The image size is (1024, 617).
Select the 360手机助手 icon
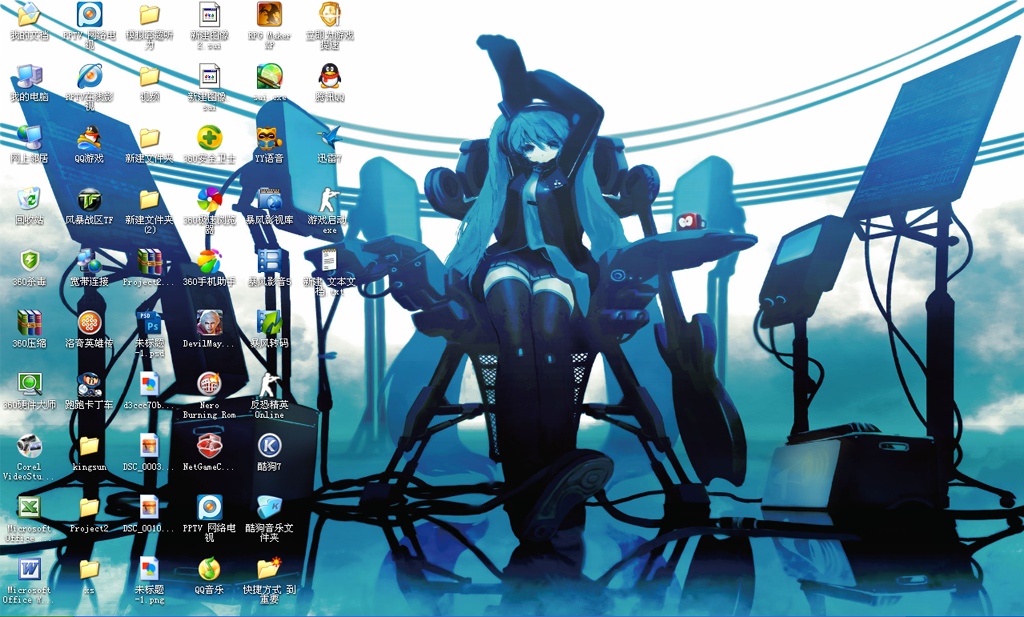210,261
